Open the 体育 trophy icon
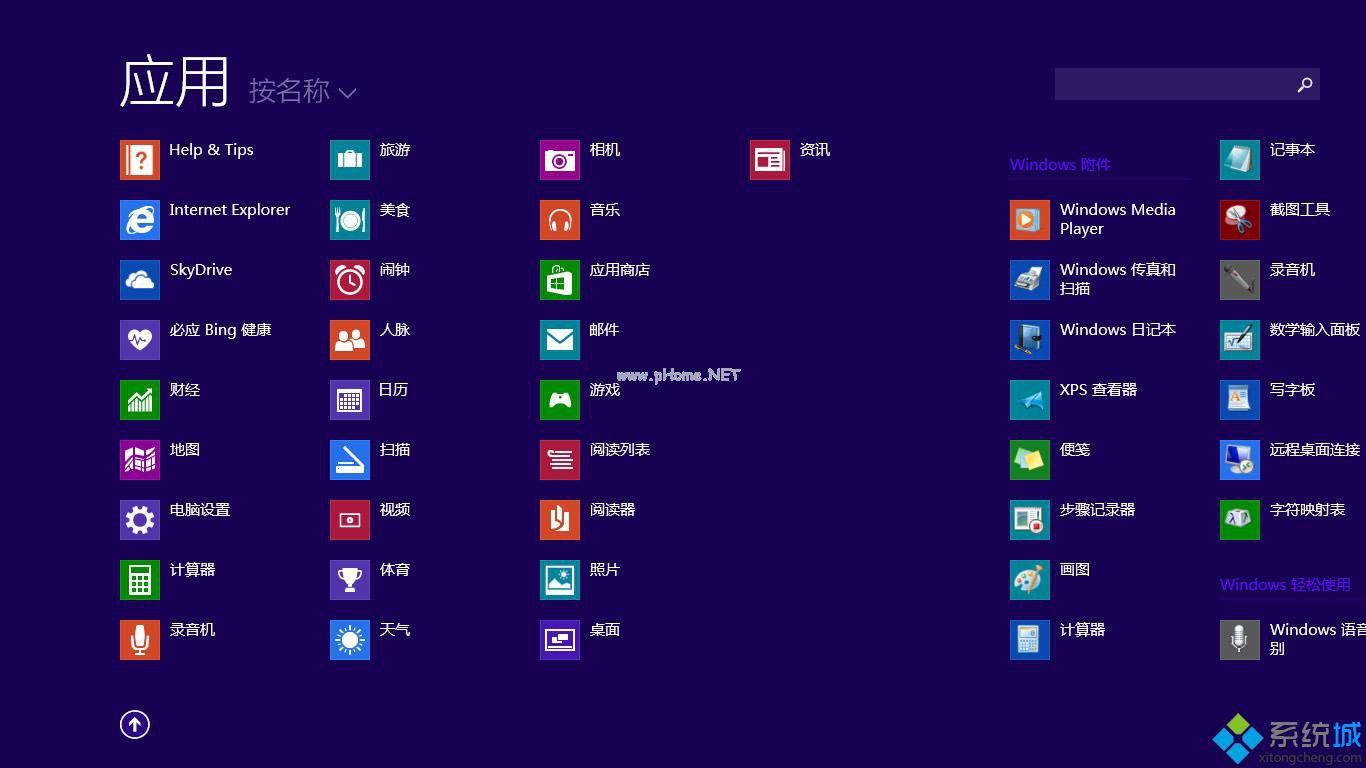The image size is (1366, 768). click(350, 580)
